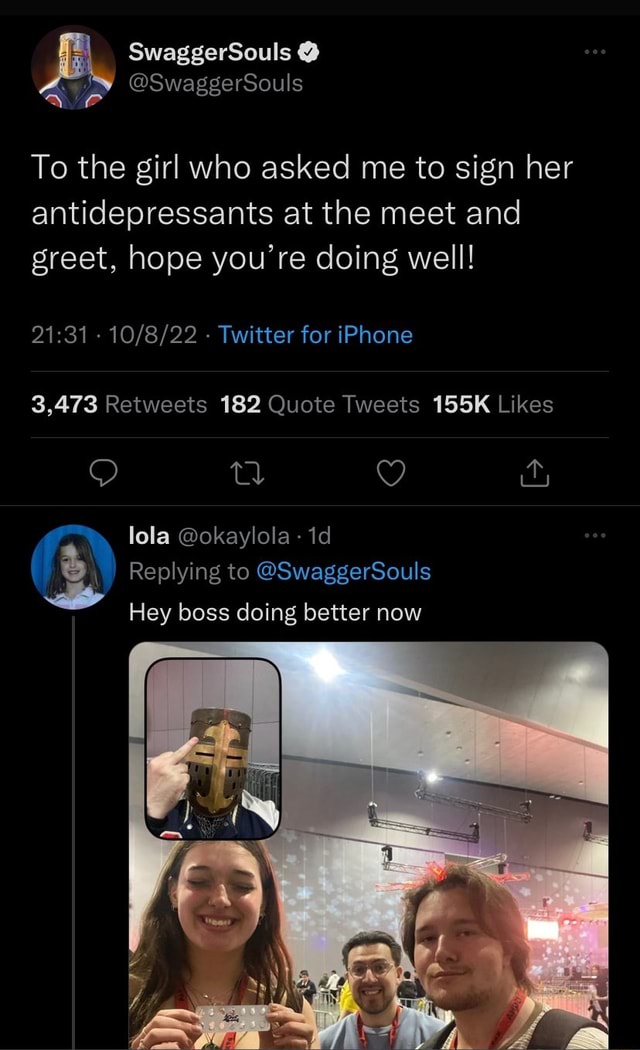Click the verified badge beside SwaggerSouls
The height and width of the screenshot is (1050, 640).
point(310,52)
